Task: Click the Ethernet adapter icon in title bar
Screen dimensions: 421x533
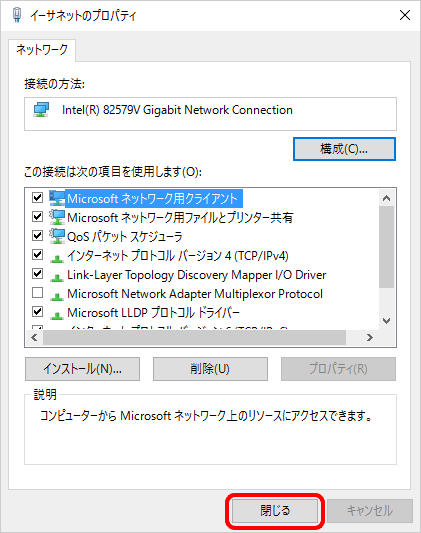Action: point(17,15)
